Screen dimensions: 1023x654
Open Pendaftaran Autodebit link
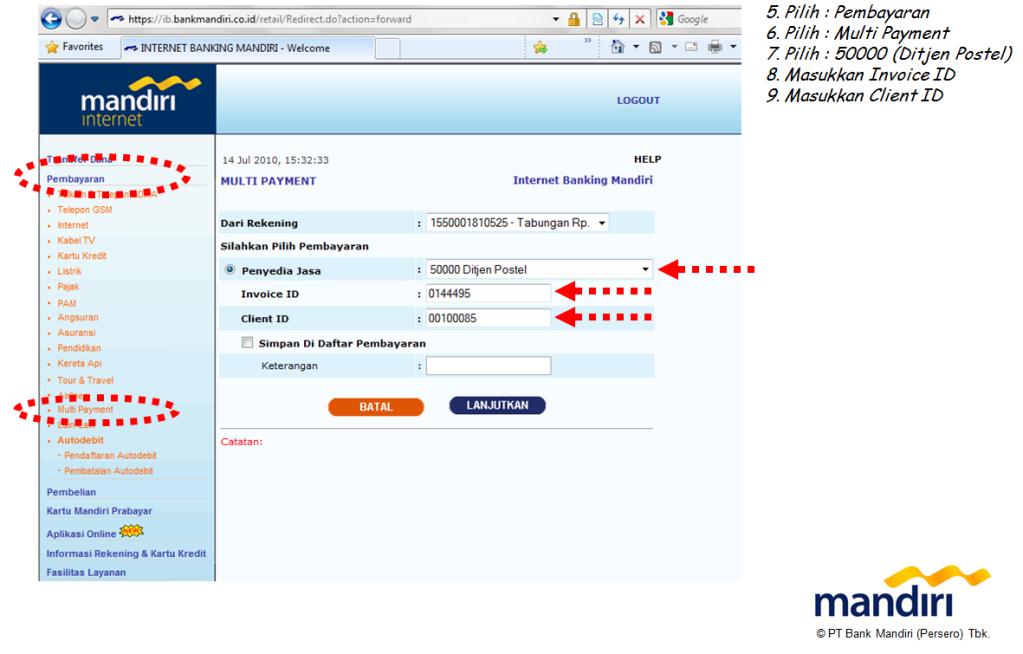coord(110,456)
